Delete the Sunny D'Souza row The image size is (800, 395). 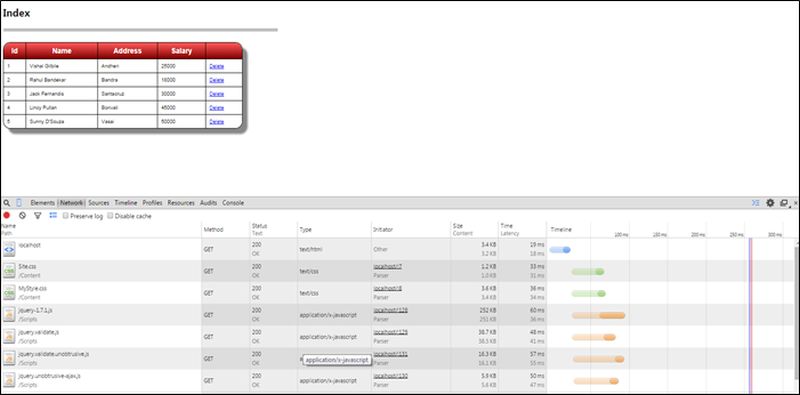click(216, 121)
